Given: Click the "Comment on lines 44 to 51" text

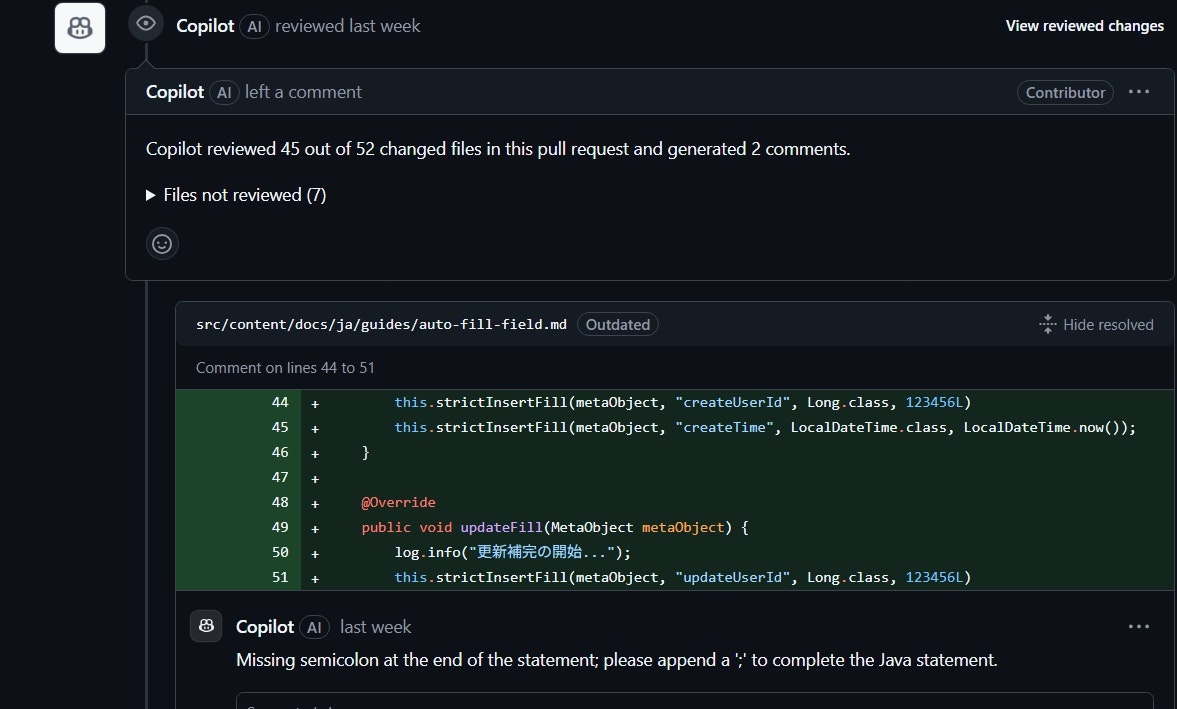Looking at the screenshot, I should tap(285, 368).
